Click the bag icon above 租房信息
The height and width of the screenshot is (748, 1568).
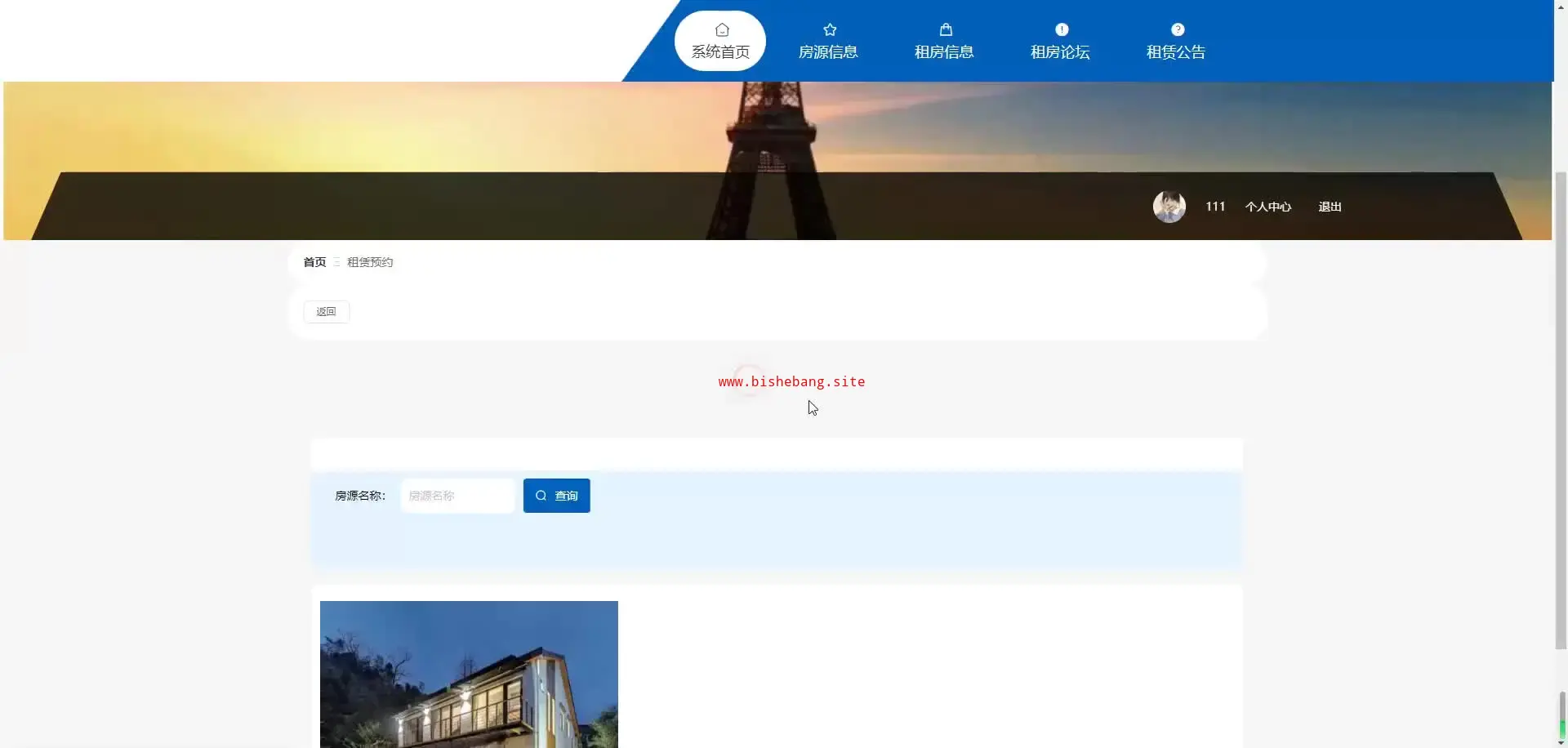tap(946, 30)
